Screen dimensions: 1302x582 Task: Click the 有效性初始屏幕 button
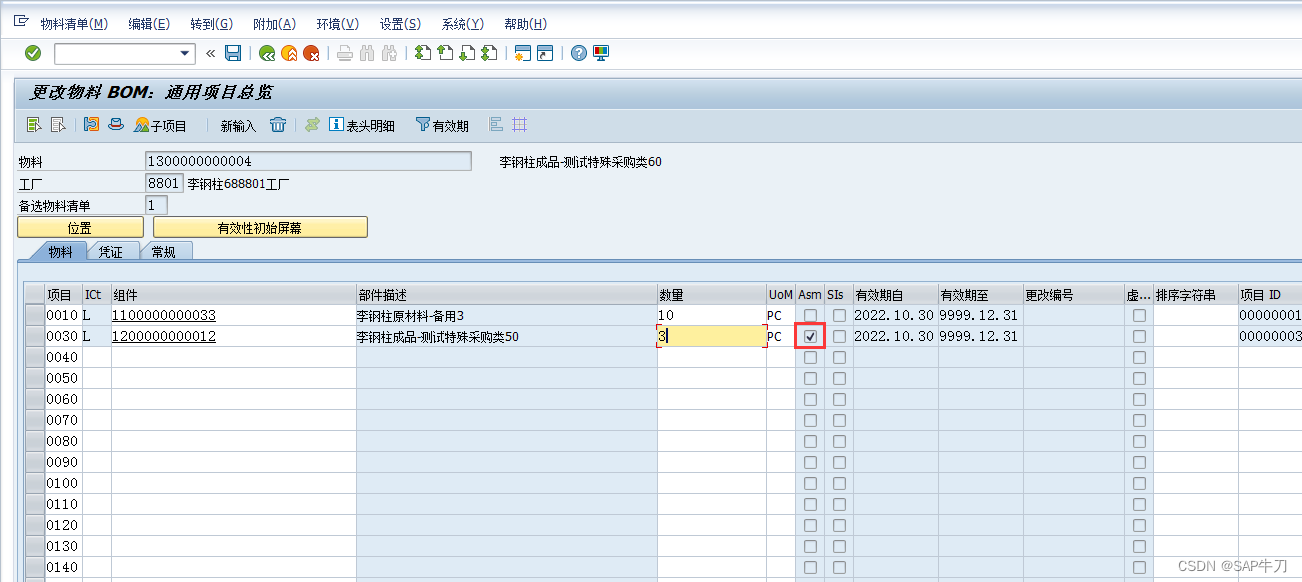pyautogui.click(x=260, y=228)
